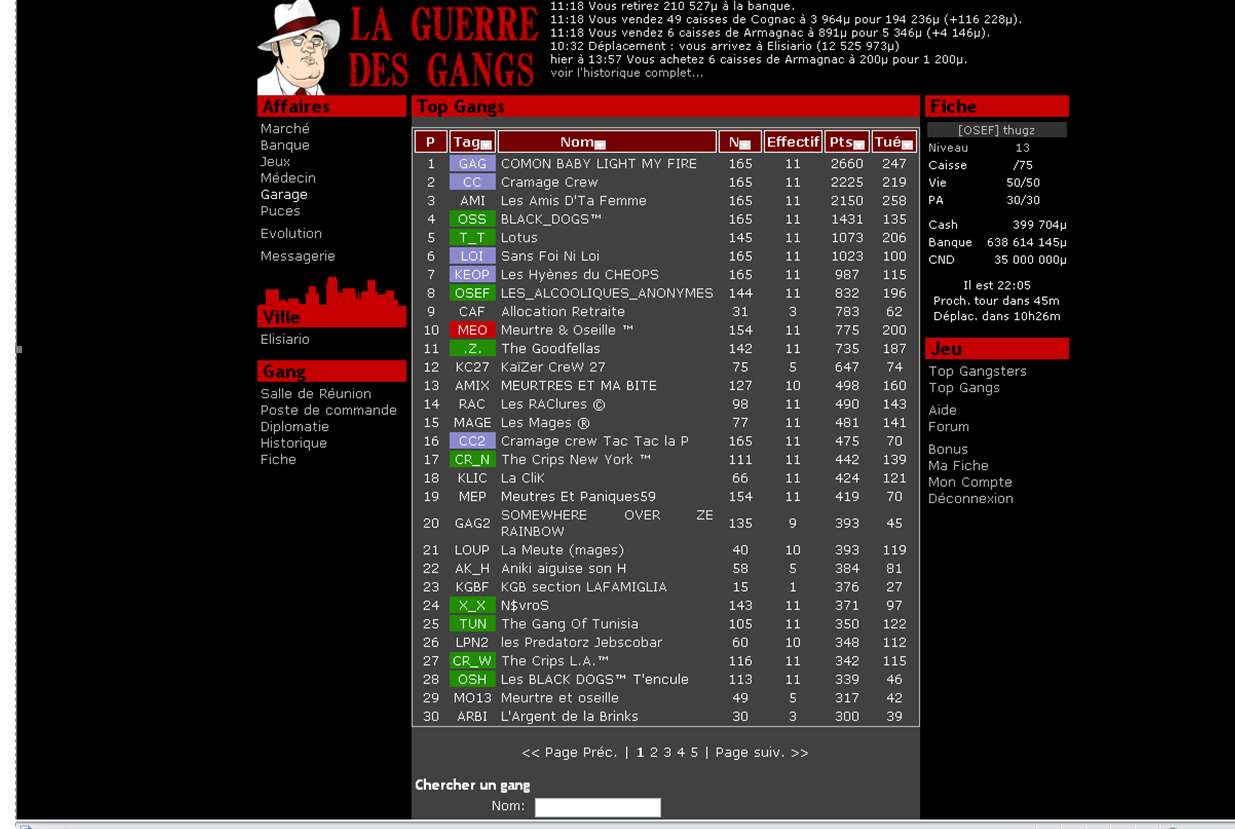Open Poste de commande
1235x829 pixels.
tap(329, 410)
